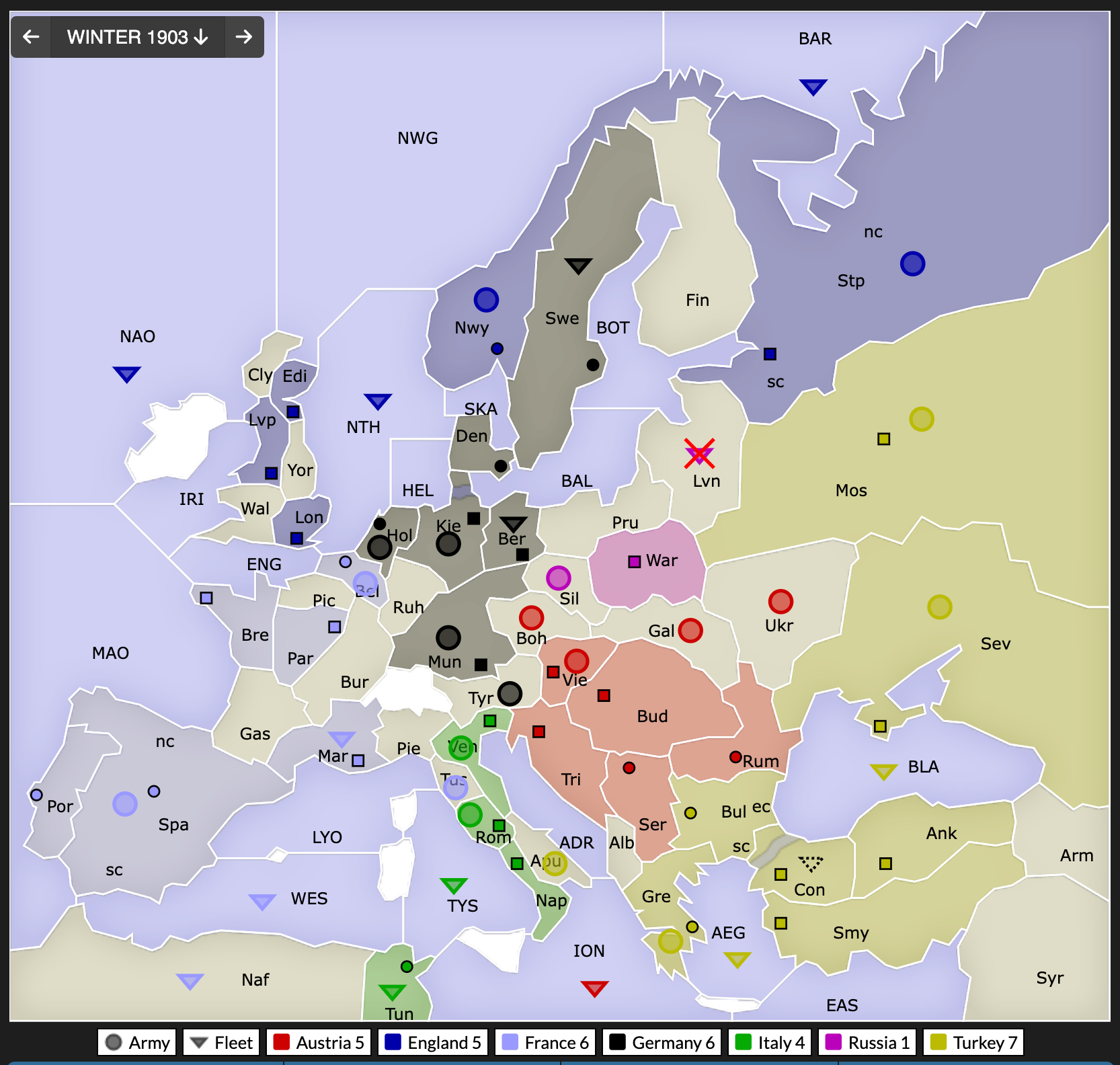The height and width of the screenshot is (1065, 1120).
Task: Select the Italian fleet in Tyrrhenian Sea
Action: tap(454, 885)
